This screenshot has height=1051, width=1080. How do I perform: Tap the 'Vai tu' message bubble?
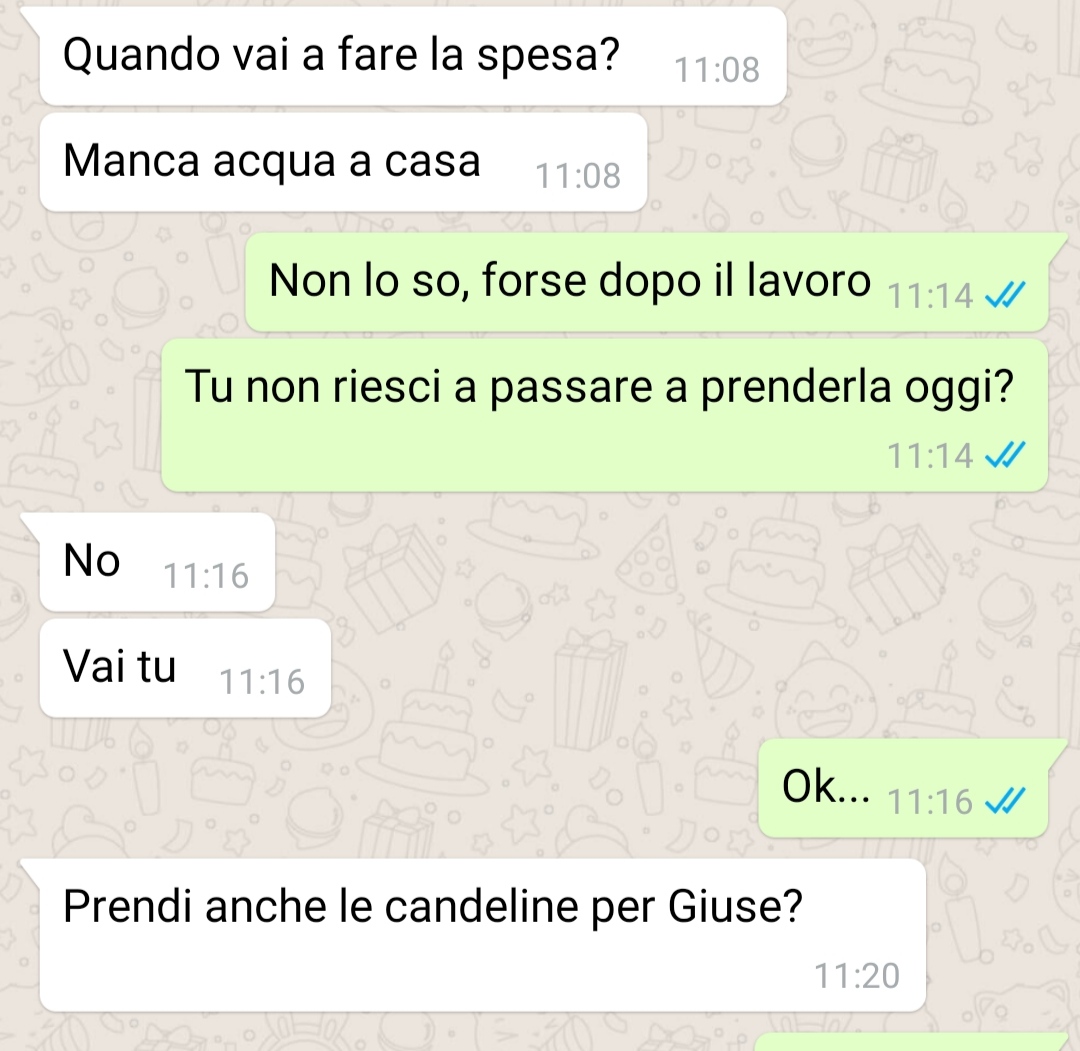[x=185, y=668]
